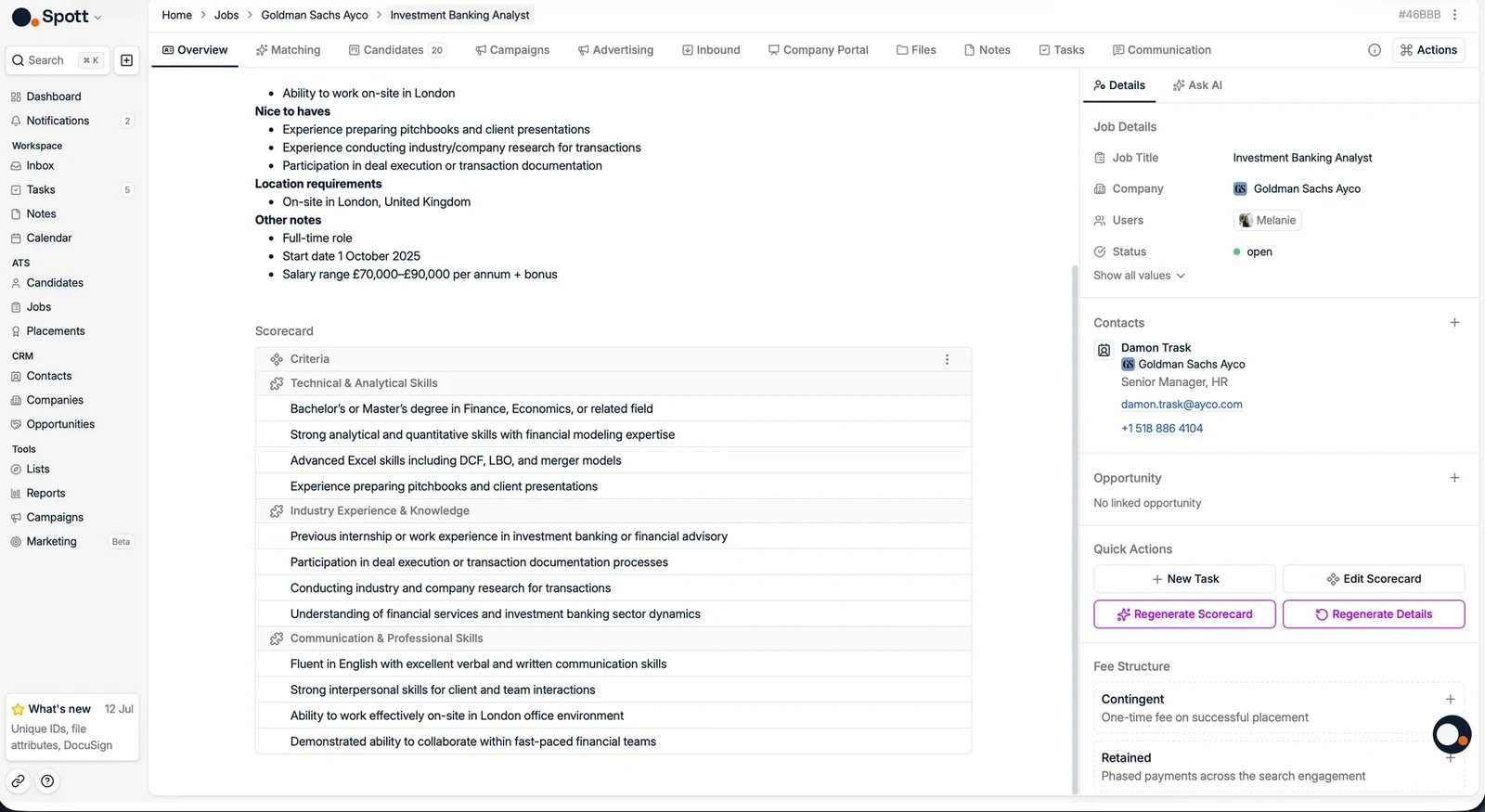Screen dimensions: 1485x812
Task: Open the What's new card
Action: (x=72, y=727)
